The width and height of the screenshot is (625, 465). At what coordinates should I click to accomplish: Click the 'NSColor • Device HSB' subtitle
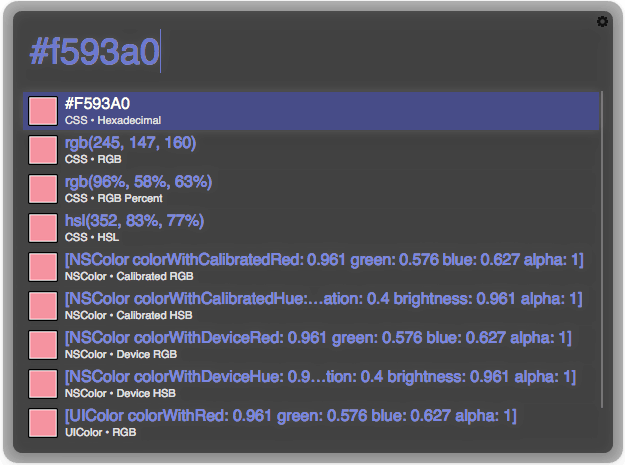pos(120,394)
